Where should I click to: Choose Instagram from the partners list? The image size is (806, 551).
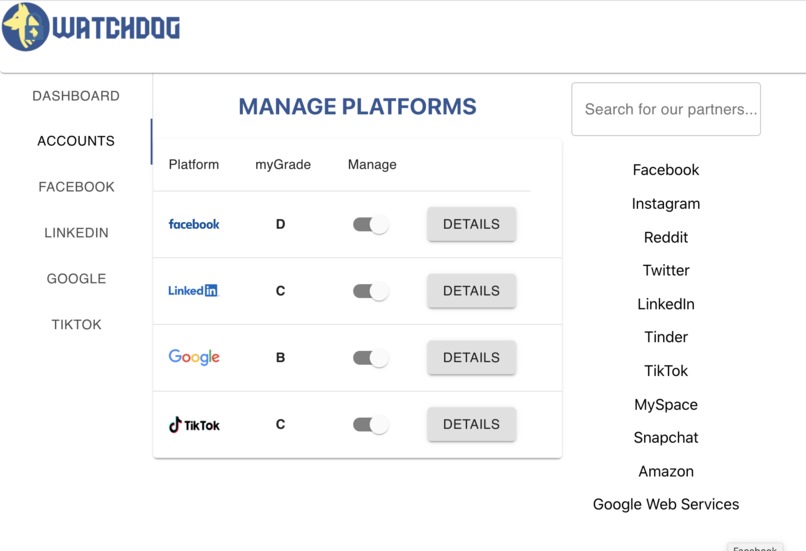click(x=666, y=204)
